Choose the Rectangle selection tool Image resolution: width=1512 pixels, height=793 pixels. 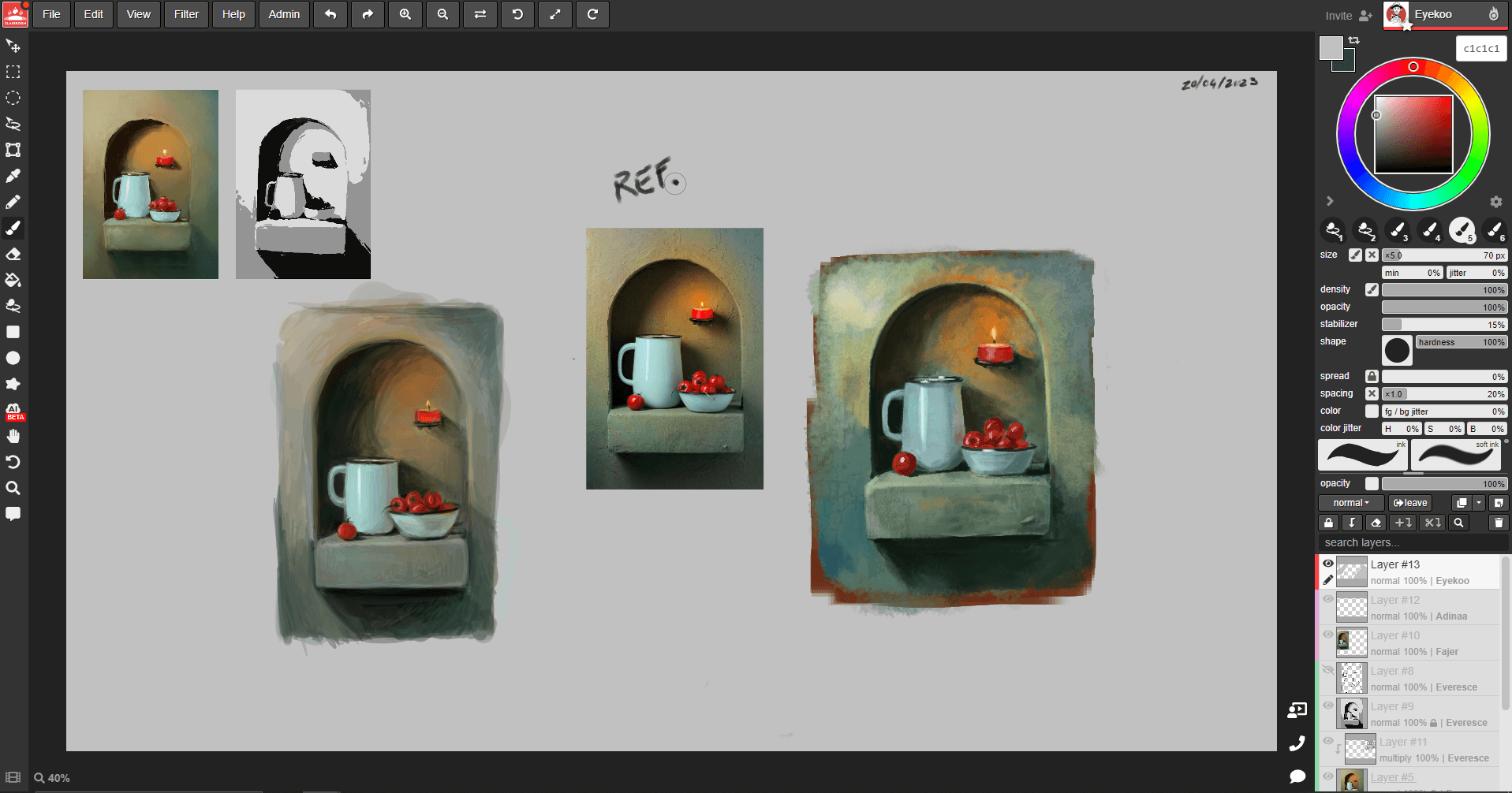[x=13, y=72]
